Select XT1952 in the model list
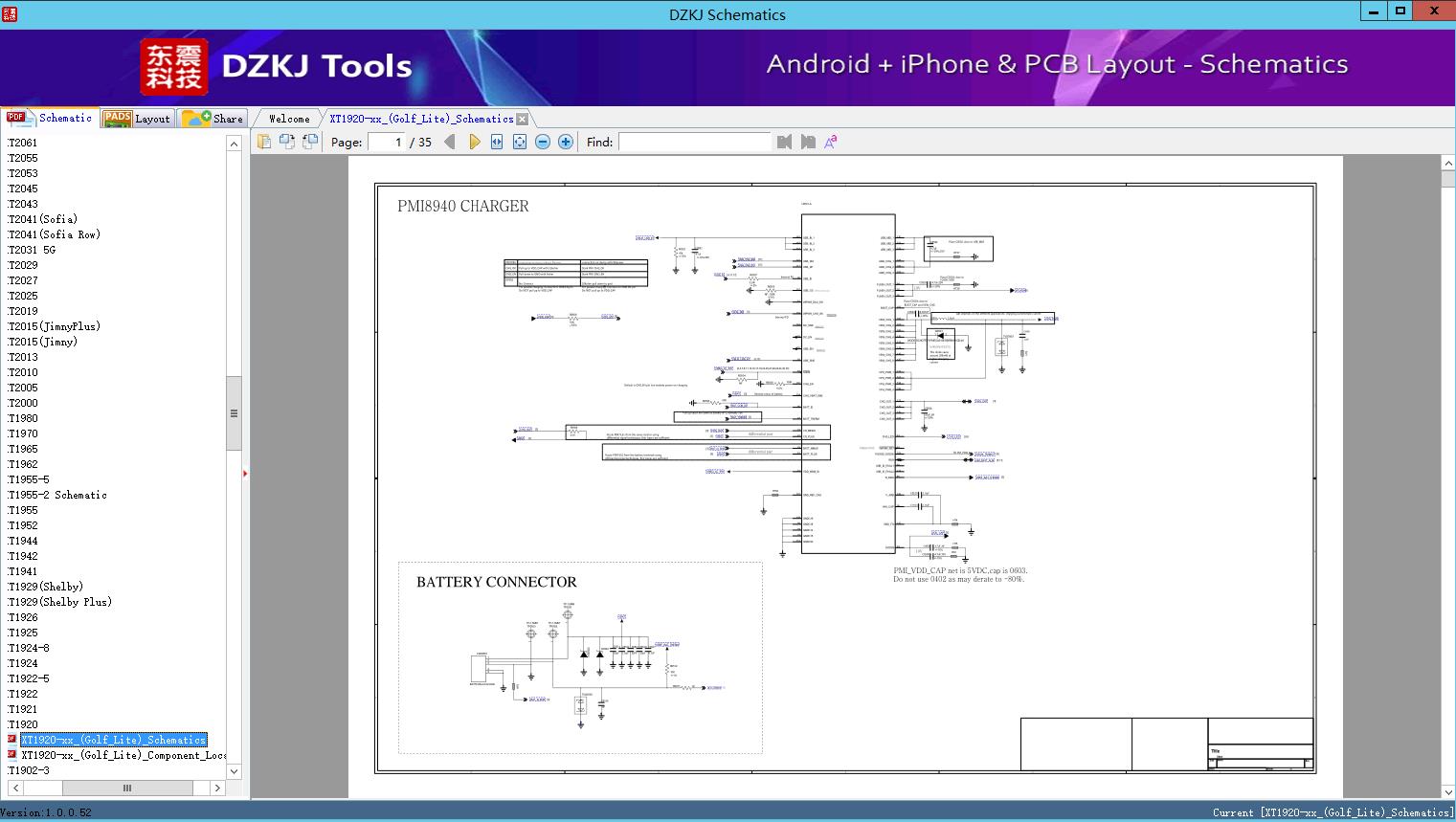The height and width of the screenshot is (822, 1456). click(x=23, y=525)
